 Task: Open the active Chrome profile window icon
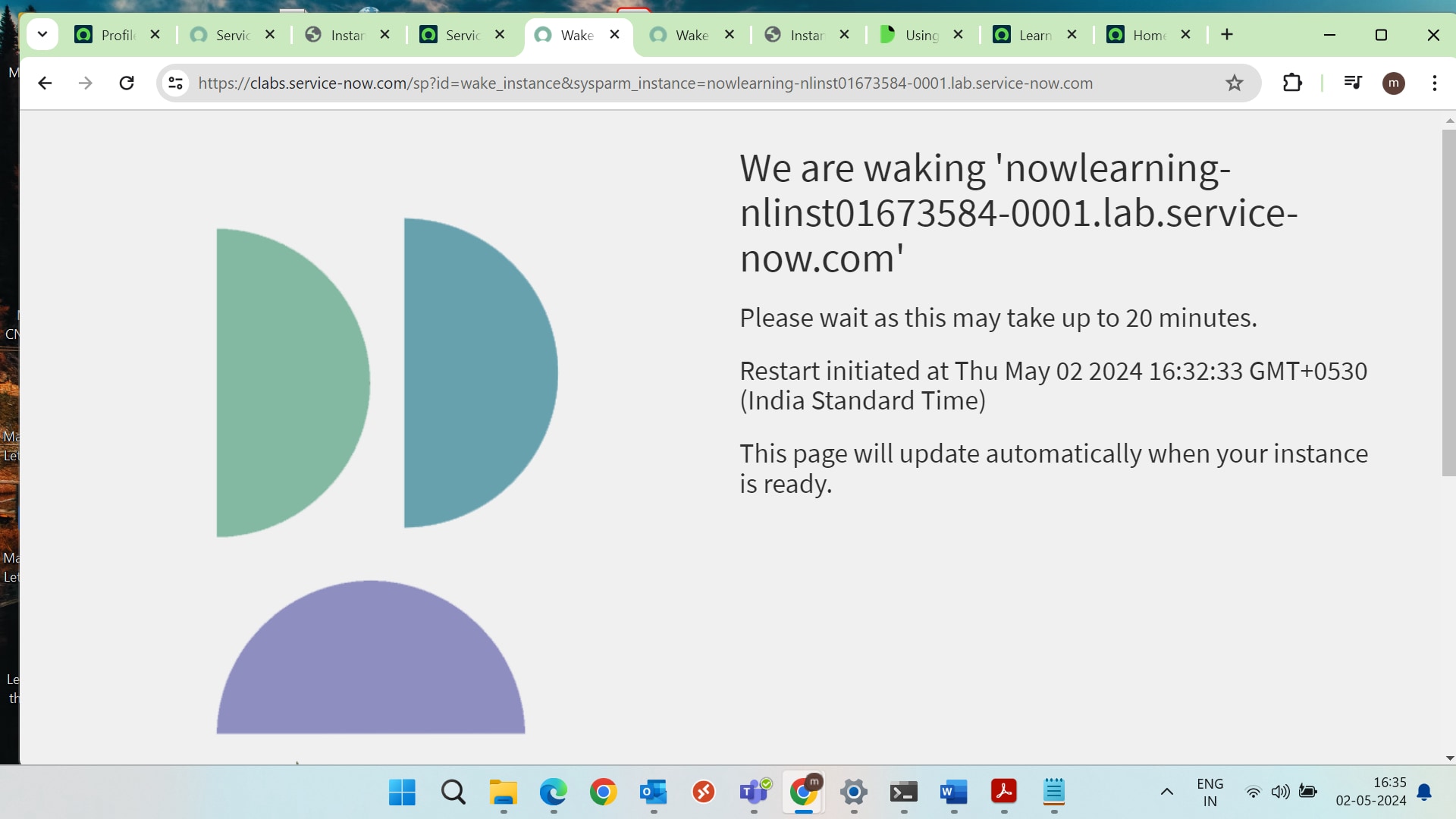804,792
